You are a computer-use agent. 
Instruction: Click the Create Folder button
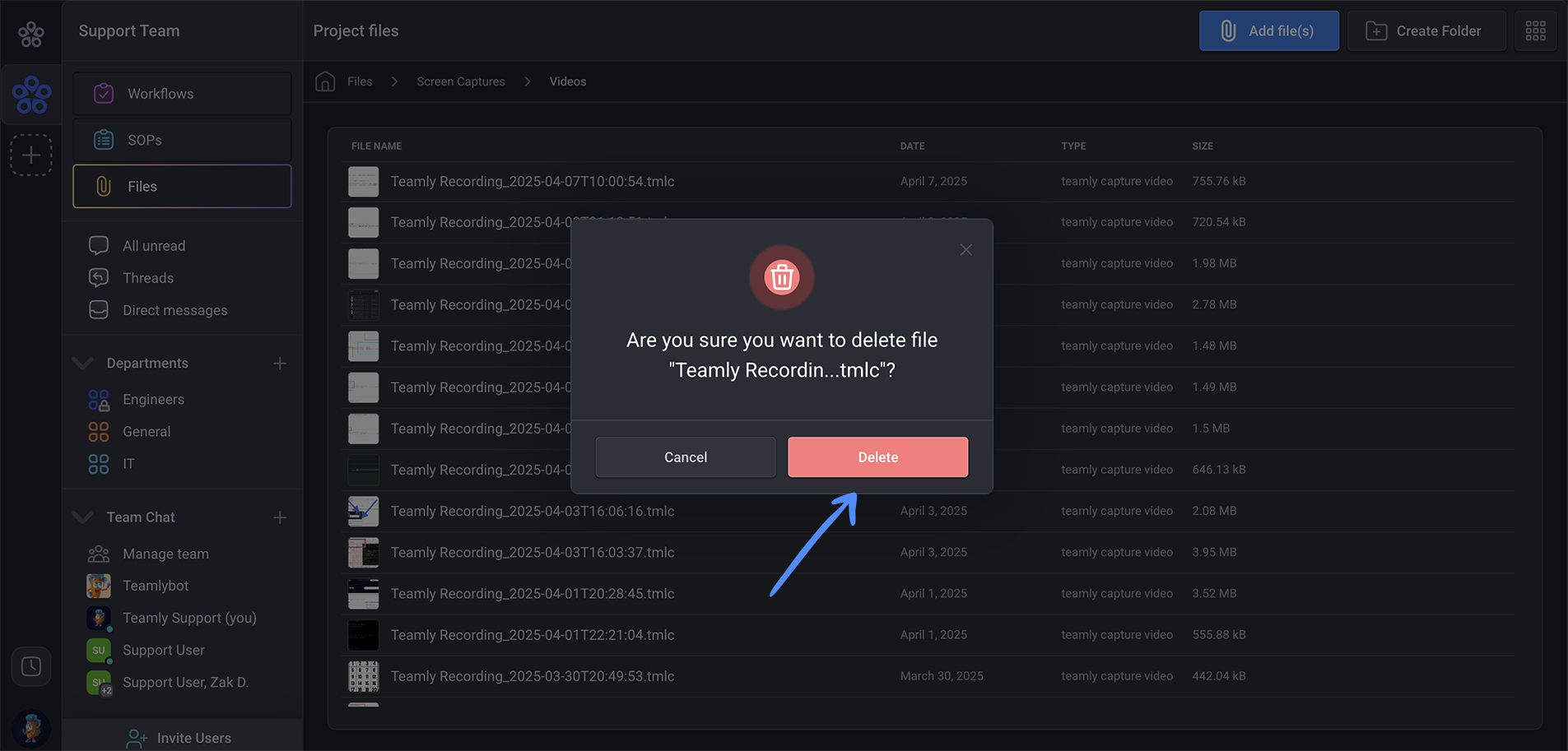pos(1426,31)
